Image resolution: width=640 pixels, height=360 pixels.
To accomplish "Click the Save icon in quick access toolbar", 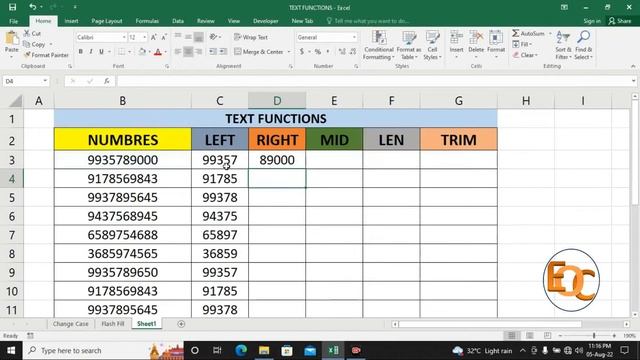I will [x=12, y=7].
